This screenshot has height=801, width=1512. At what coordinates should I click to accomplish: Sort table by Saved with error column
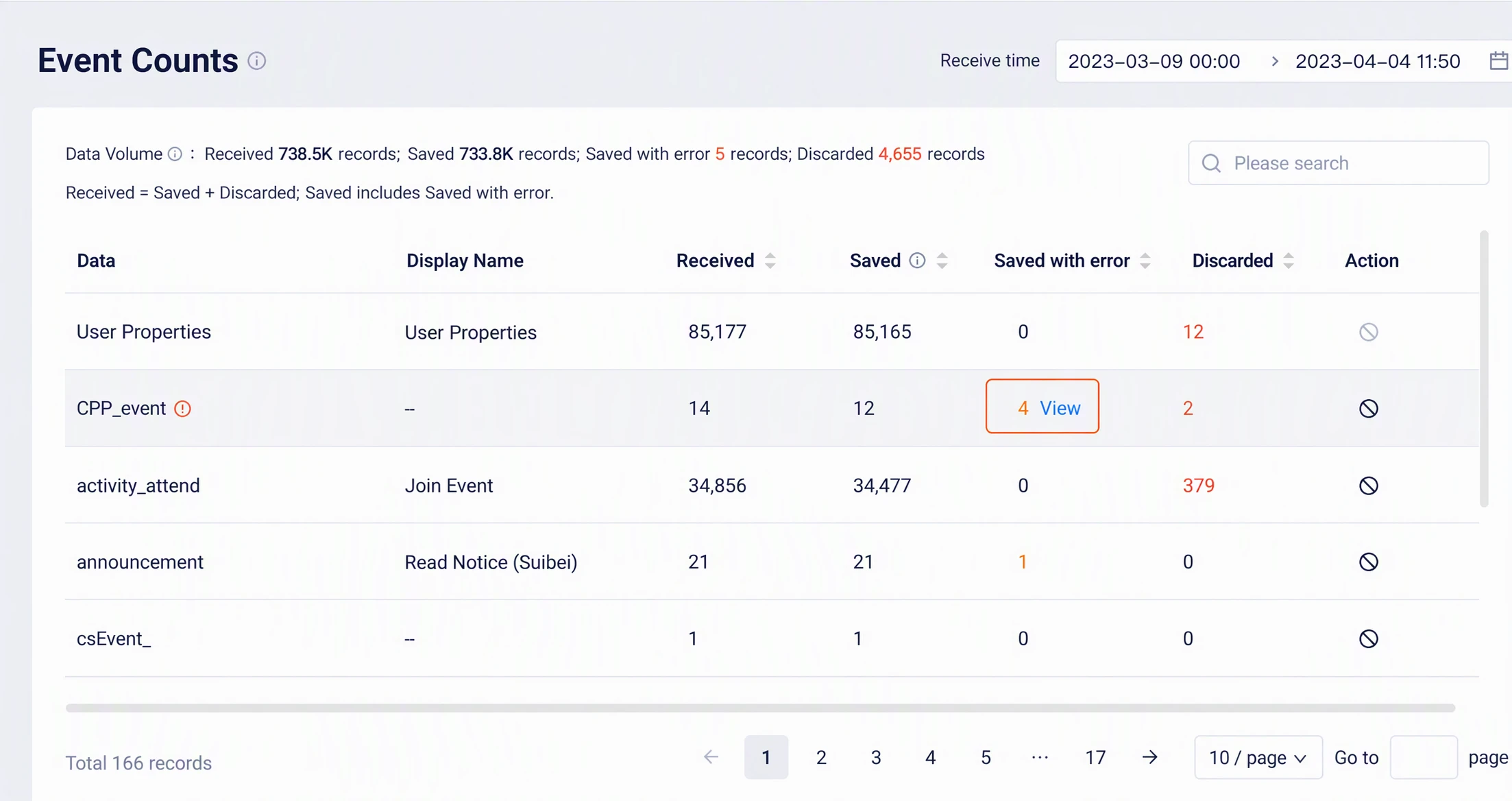tap(1145, 261)
